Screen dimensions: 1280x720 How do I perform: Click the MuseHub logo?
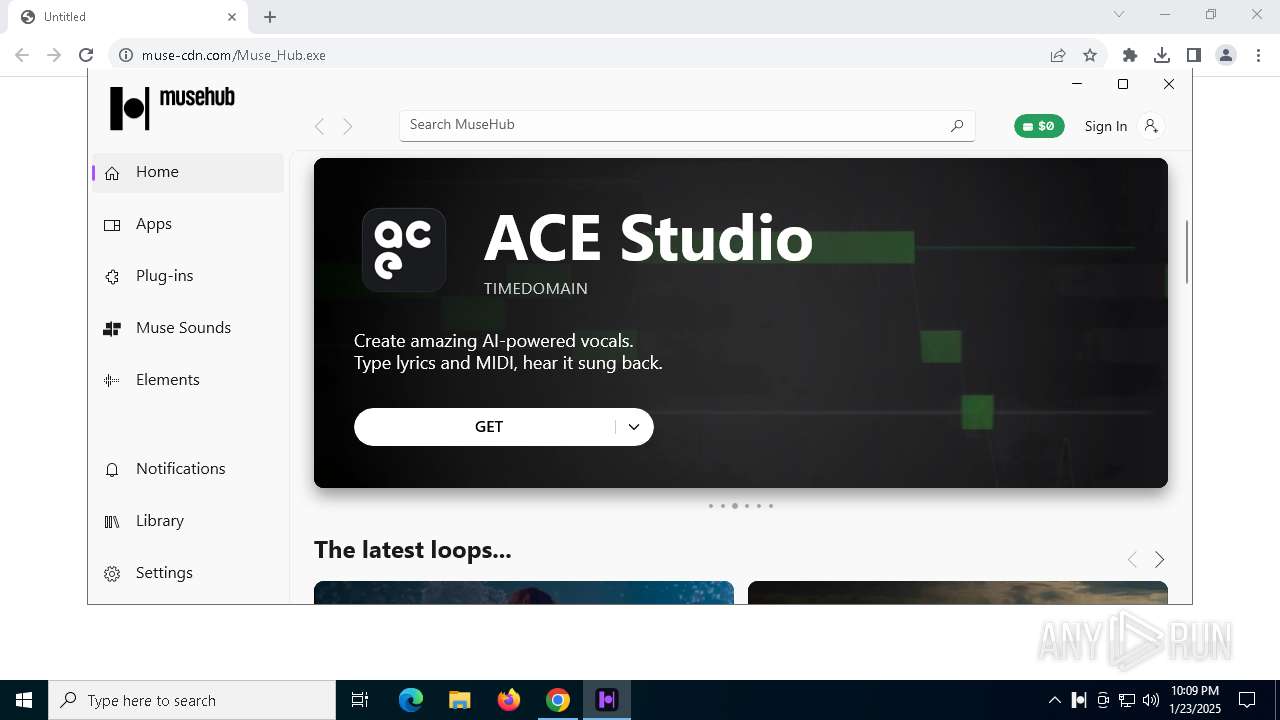[172, 108]
